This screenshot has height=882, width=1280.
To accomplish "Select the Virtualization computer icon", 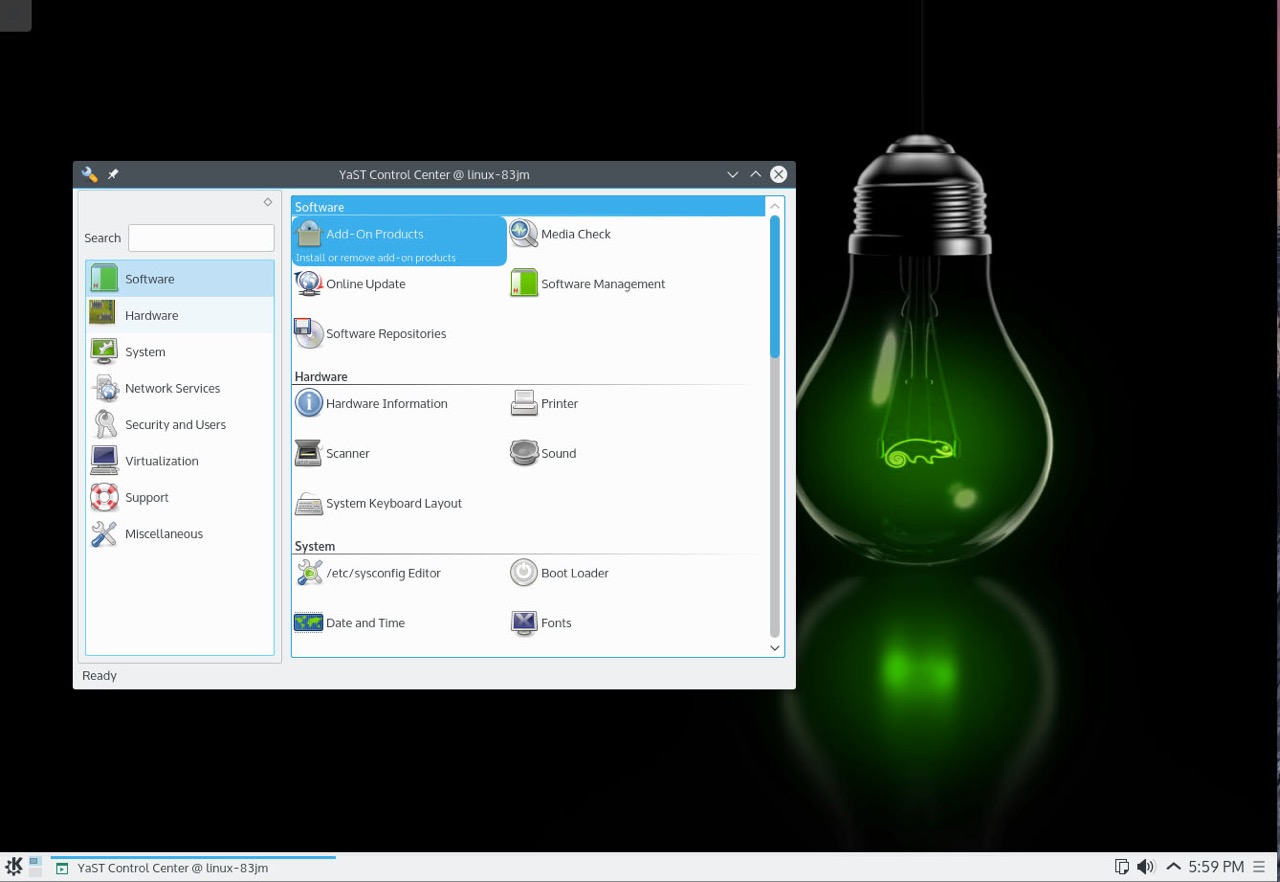I will tap(104, 461).
